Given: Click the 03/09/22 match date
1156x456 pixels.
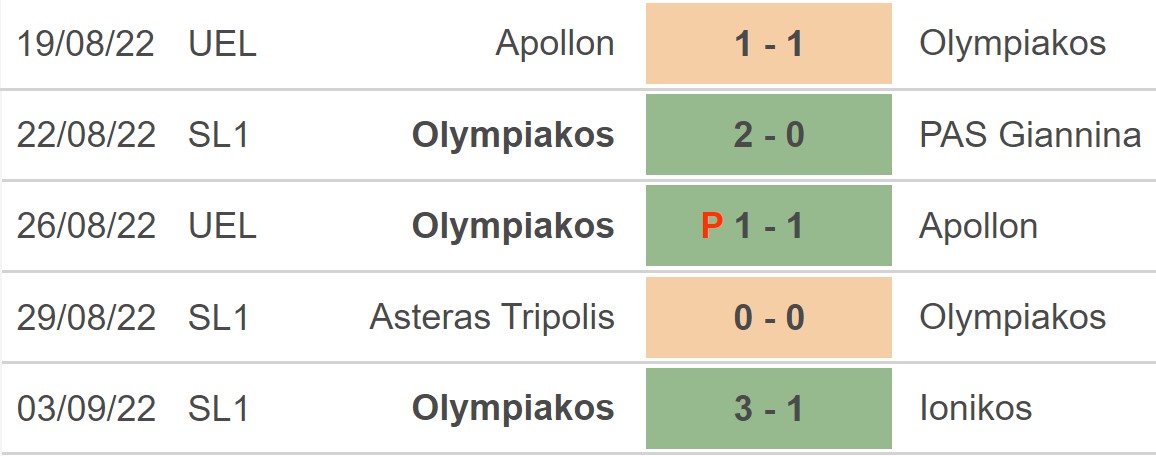Looking at the screenshot, I should [86, 408].
